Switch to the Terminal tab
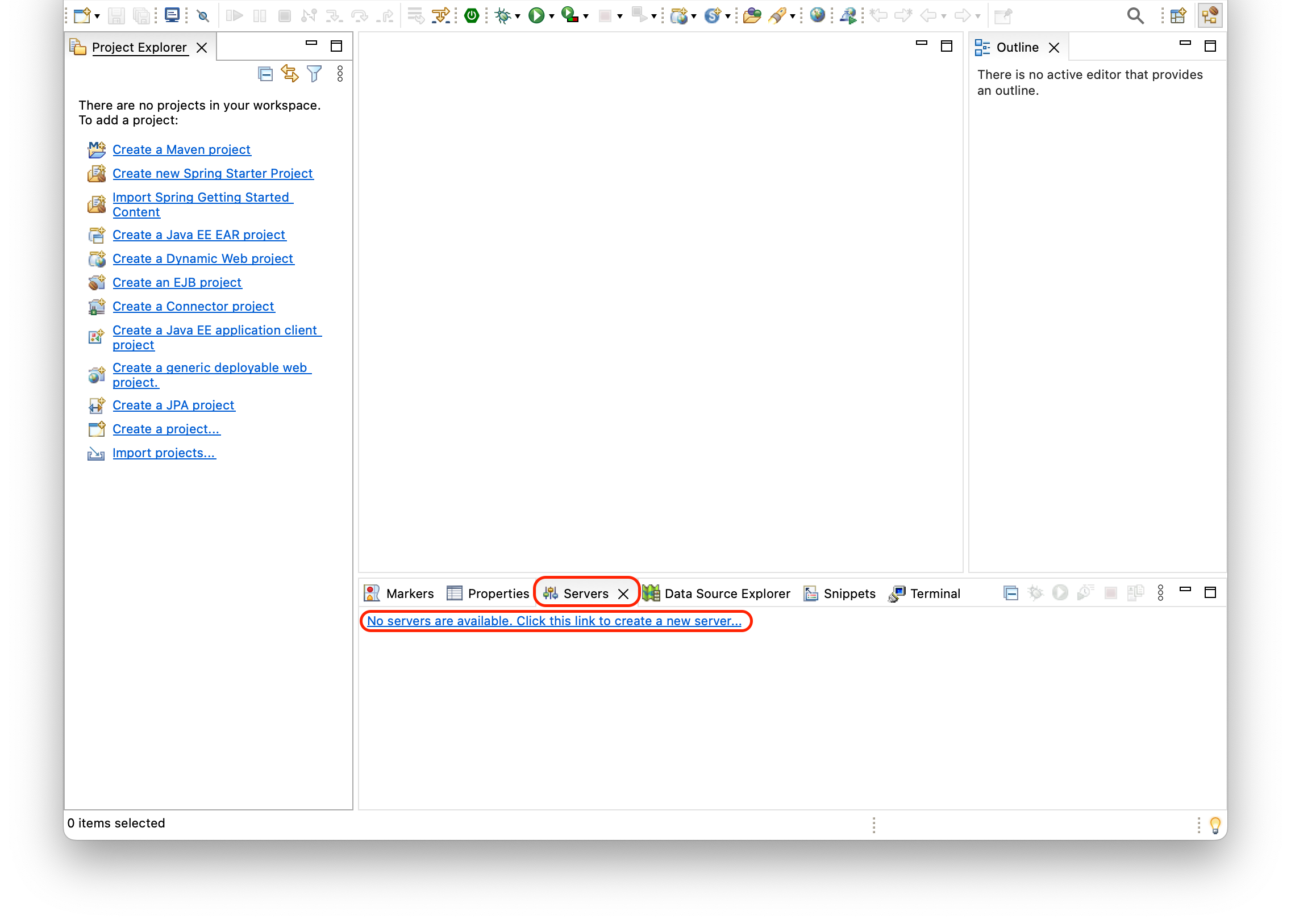 click(924, 593)
